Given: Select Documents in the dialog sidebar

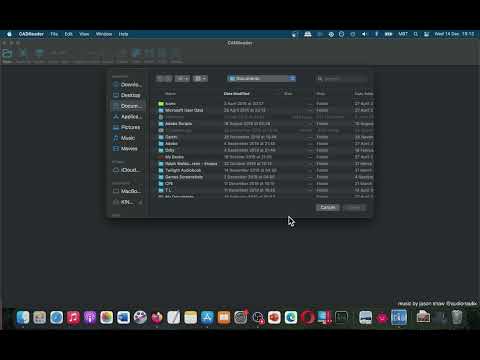Looking at the screenshot, I should pos(128,106).
